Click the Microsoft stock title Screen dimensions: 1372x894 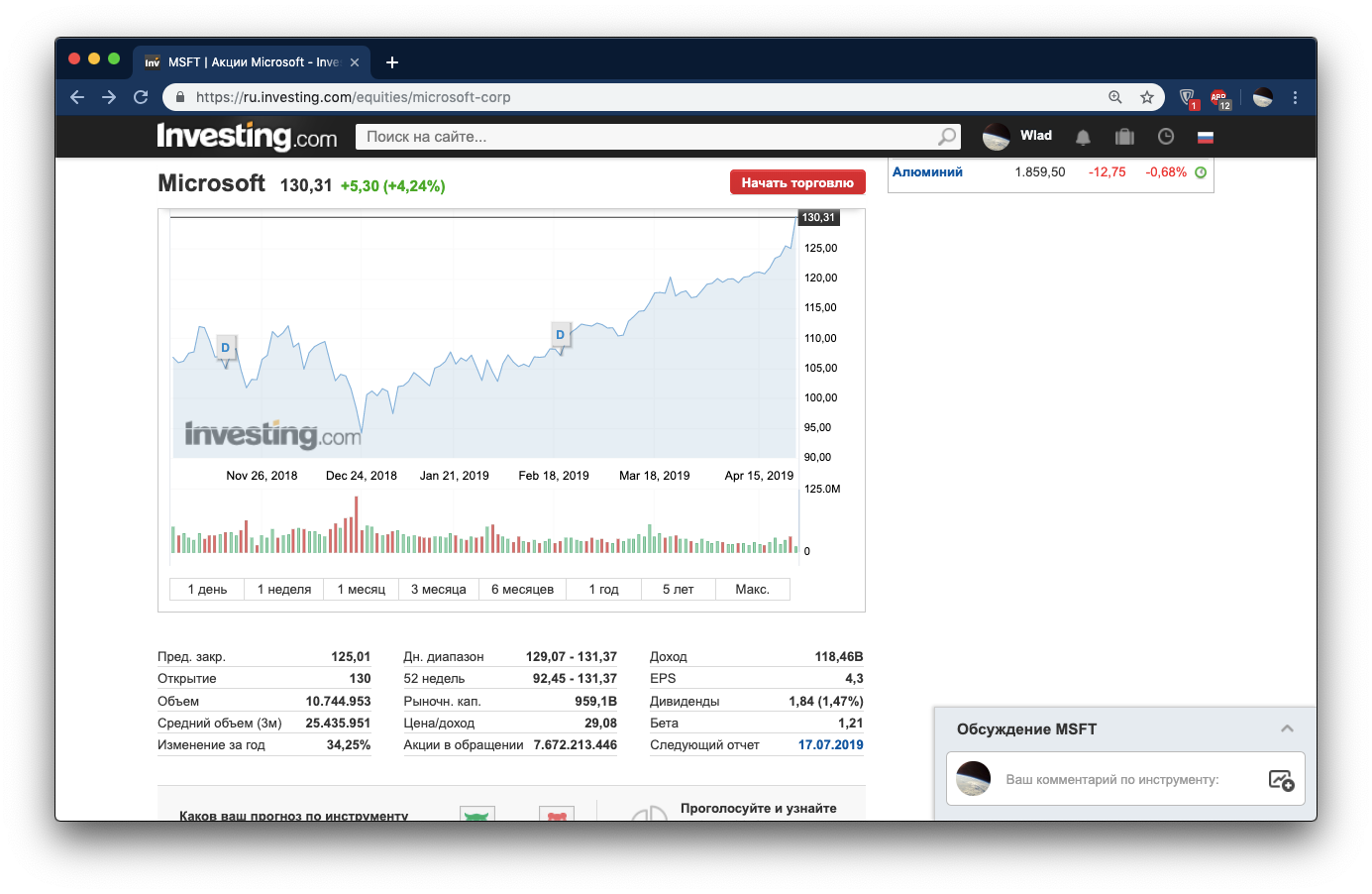click(x=211, y=183)
